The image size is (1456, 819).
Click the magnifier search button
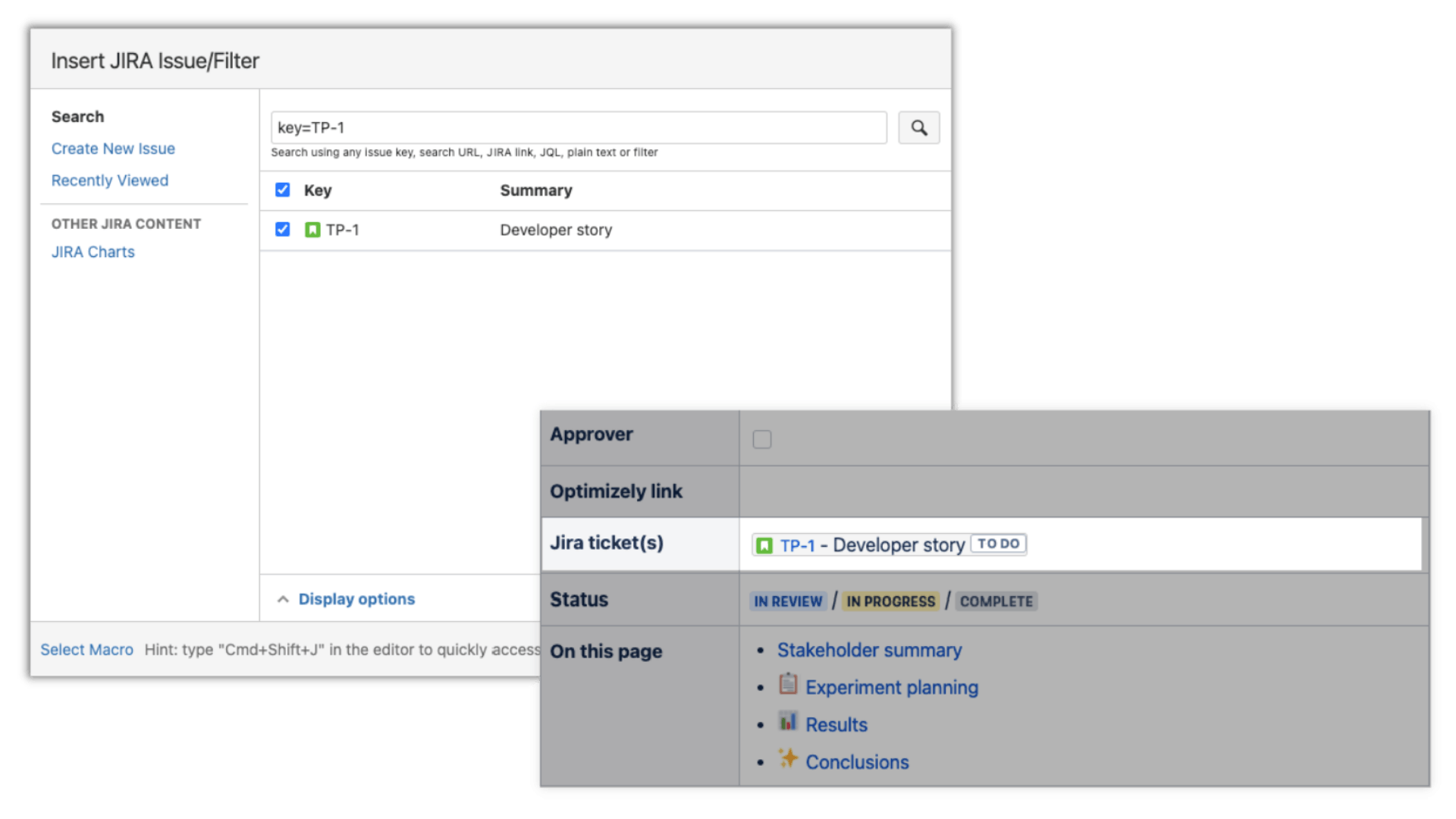pyautogui.click(x=918, y=127)
